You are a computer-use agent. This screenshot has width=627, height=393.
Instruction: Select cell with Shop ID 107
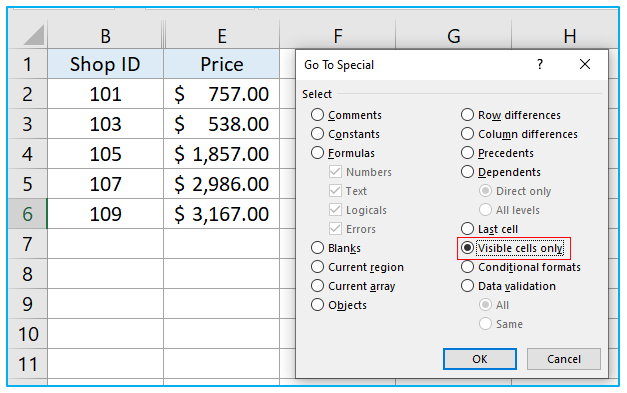[106, 184]
